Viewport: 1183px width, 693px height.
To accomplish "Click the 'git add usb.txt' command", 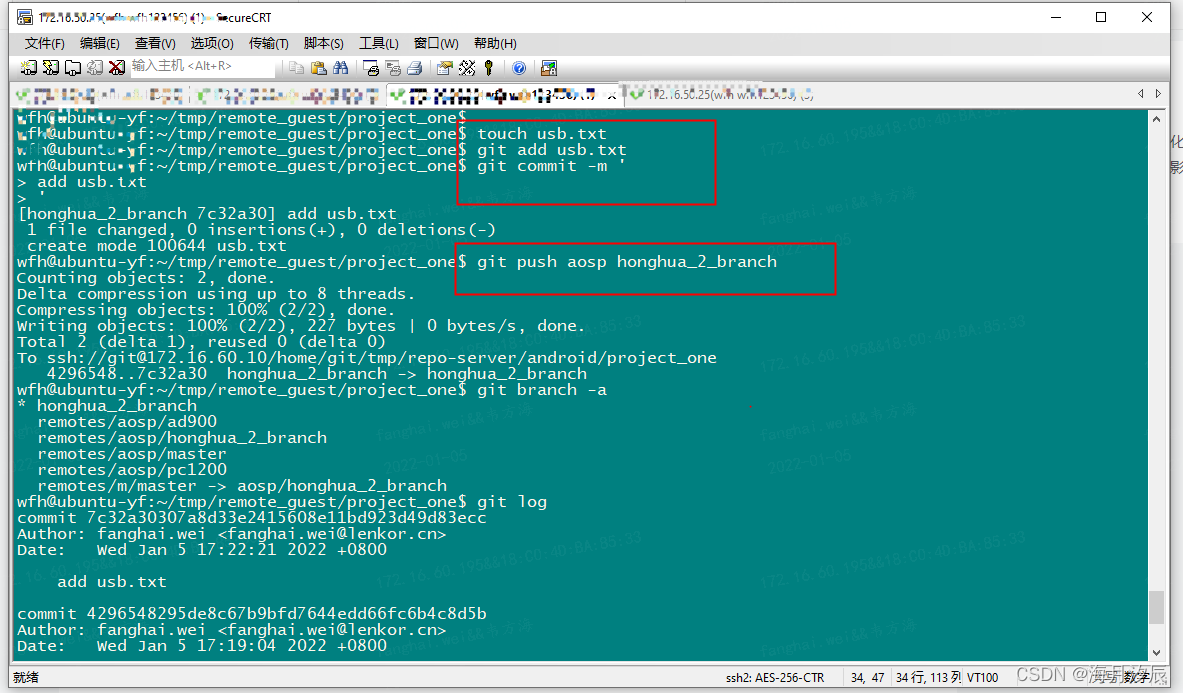I will [552, 149].
